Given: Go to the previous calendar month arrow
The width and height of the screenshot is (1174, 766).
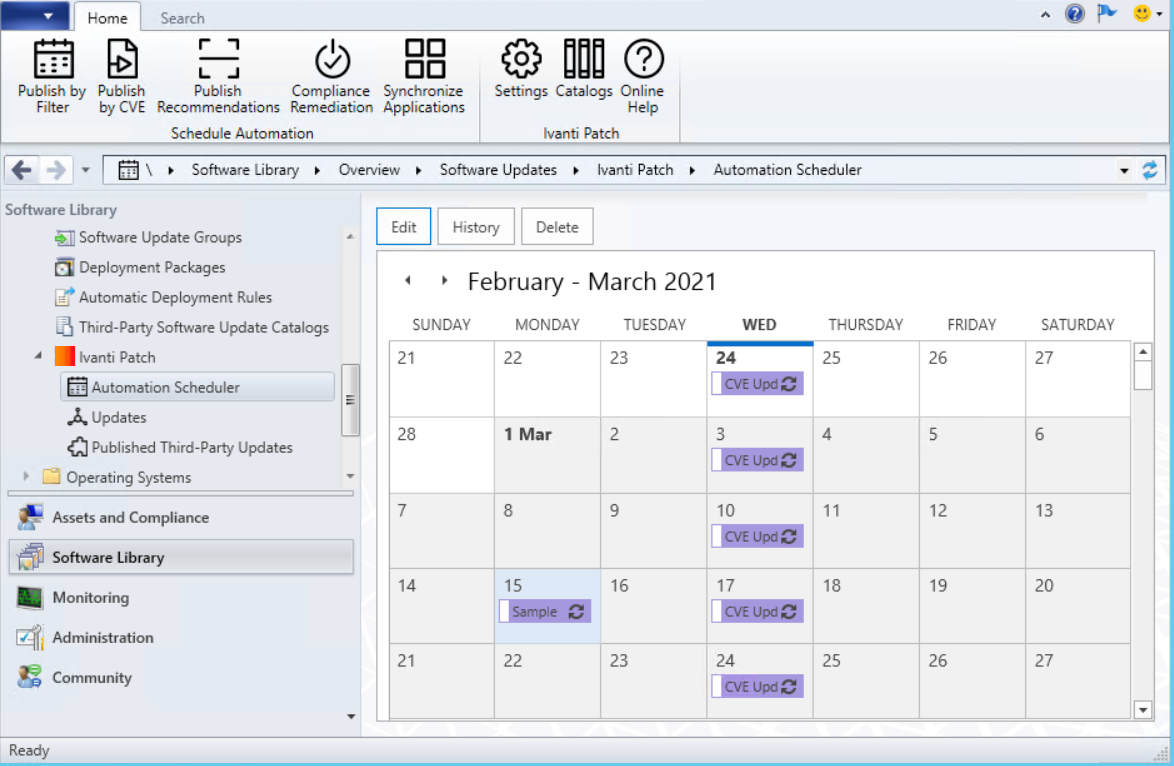Looking at the screenshot, I should (x=408, y=281).
